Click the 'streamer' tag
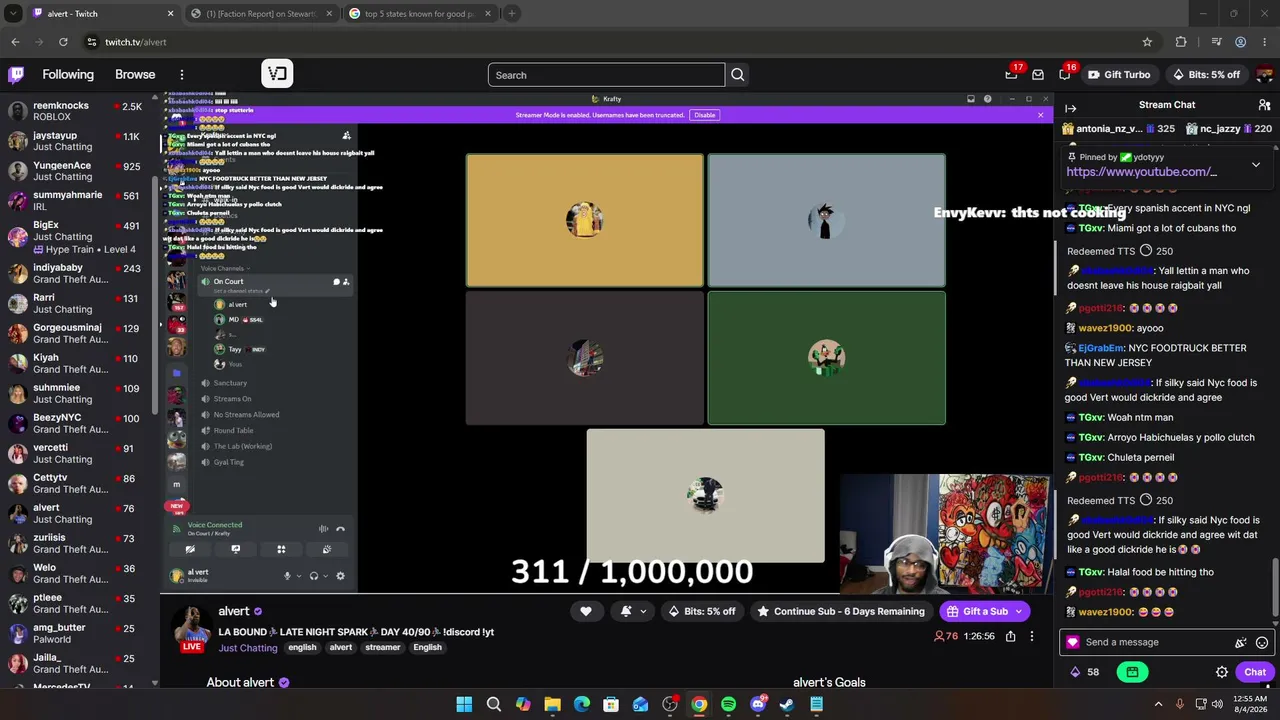The image size is (1280, 720). click(x=382, y=648)
